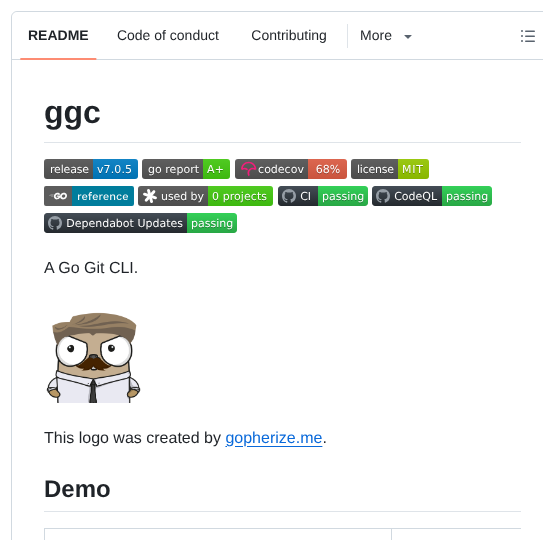Open the CodeQL passing badge
The width and height of the screenshot is (543, 540).
coord(432,196)
